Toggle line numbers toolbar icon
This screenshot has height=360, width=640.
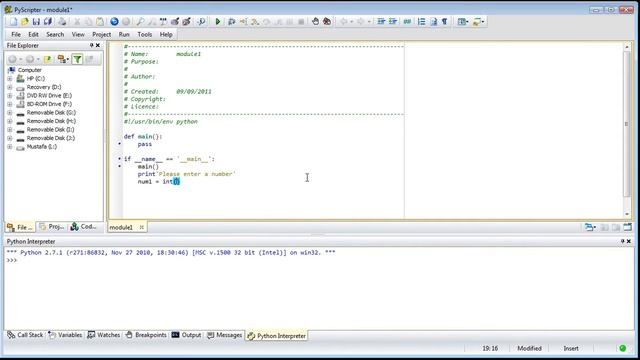click(422, 22)
